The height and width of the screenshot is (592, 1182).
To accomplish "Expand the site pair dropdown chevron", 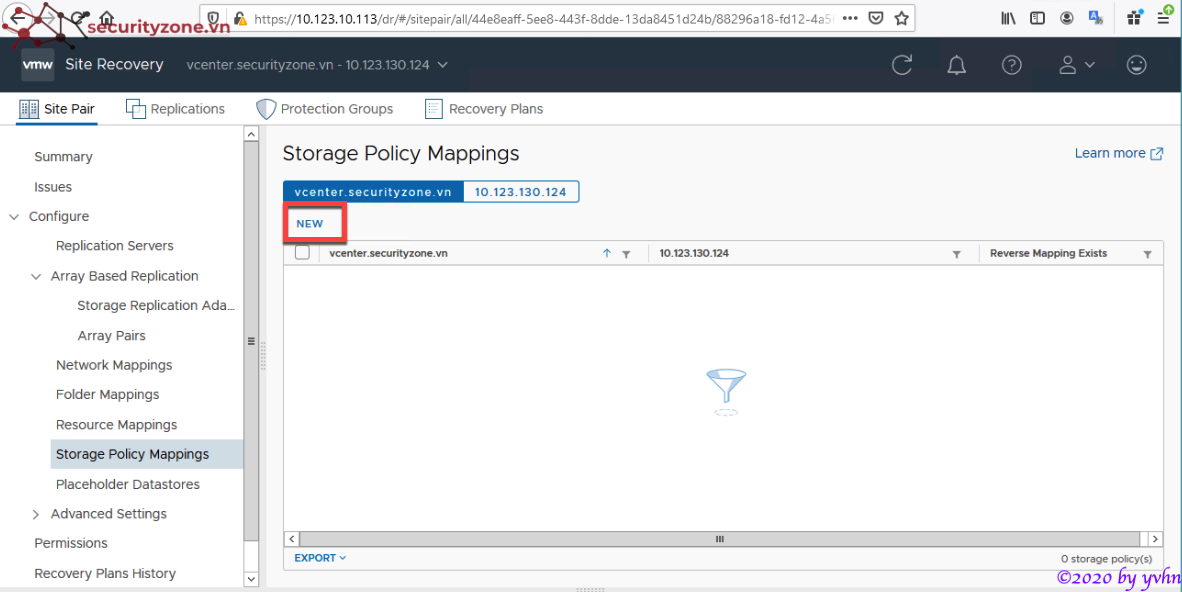I will tap(442, 65).
